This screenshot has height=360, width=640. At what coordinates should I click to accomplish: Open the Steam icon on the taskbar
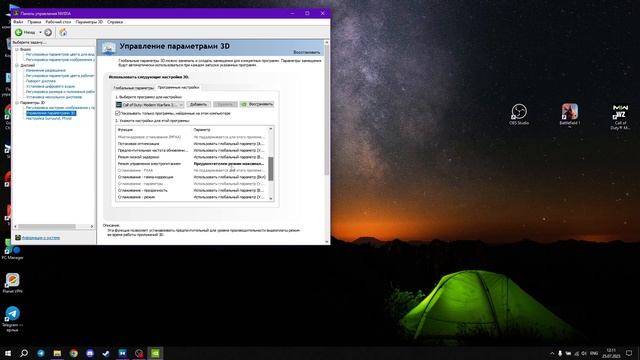pyautogui.click(x=106, y=353)
